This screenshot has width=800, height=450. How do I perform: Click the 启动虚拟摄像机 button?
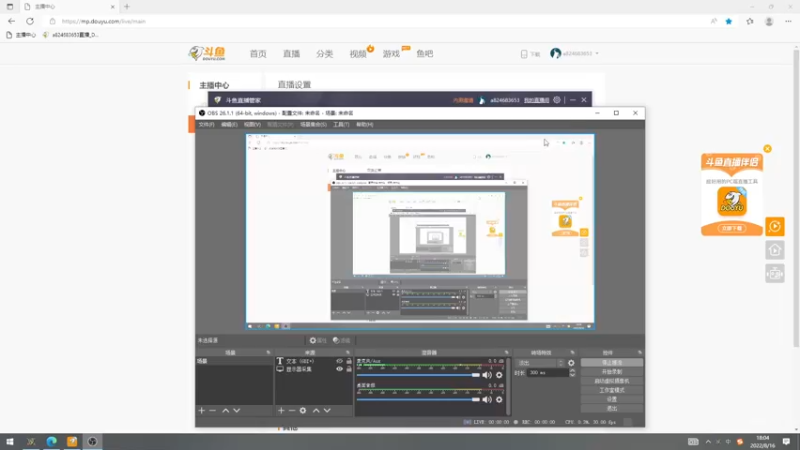612,381
